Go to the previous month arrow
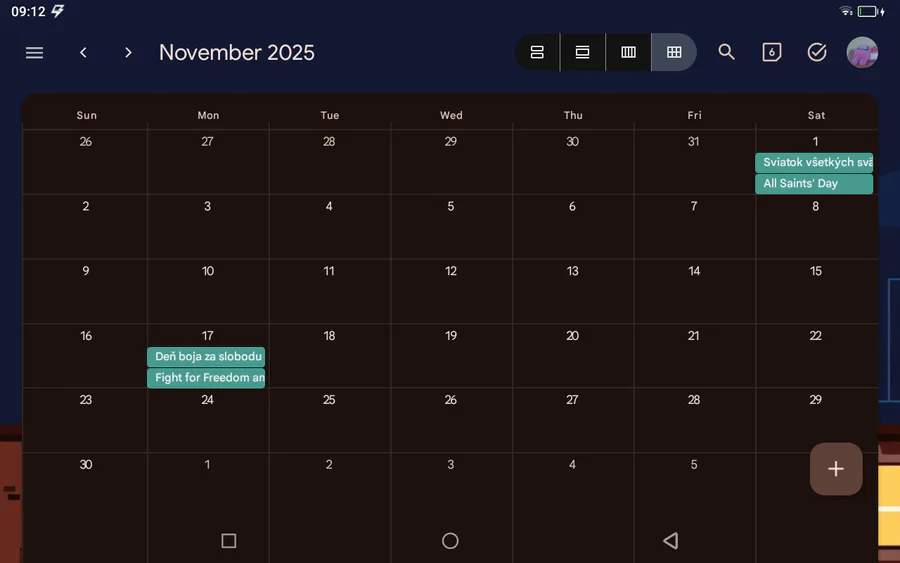The image size is (900, 563). tap(83, 53)
